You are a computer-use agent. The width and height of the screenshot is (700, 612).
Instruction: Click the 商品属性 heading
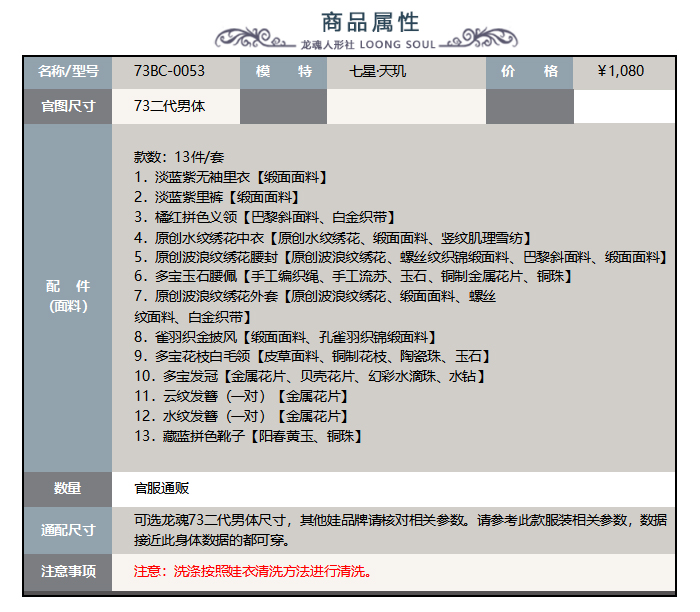370,22
